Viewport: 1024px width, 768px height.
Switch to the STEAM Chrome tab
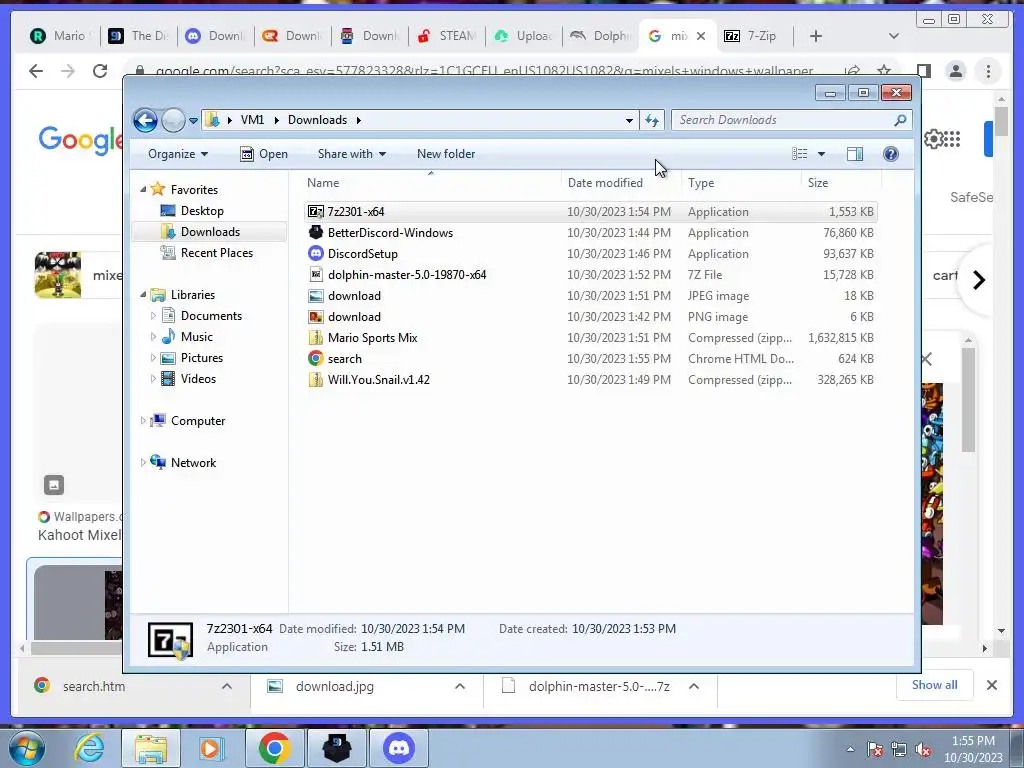click(x=447, y=36)
